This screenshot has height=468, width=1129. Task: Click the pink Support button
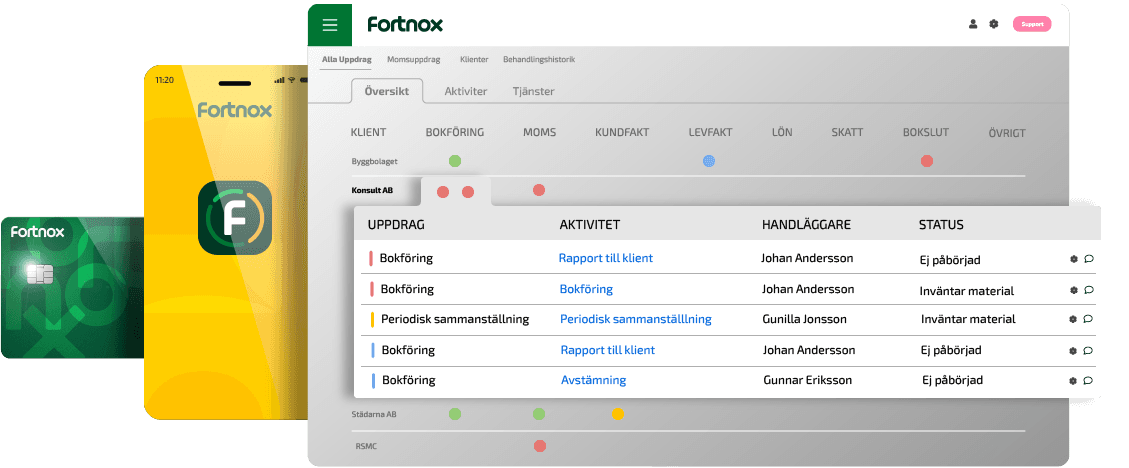coord(1032,24)
